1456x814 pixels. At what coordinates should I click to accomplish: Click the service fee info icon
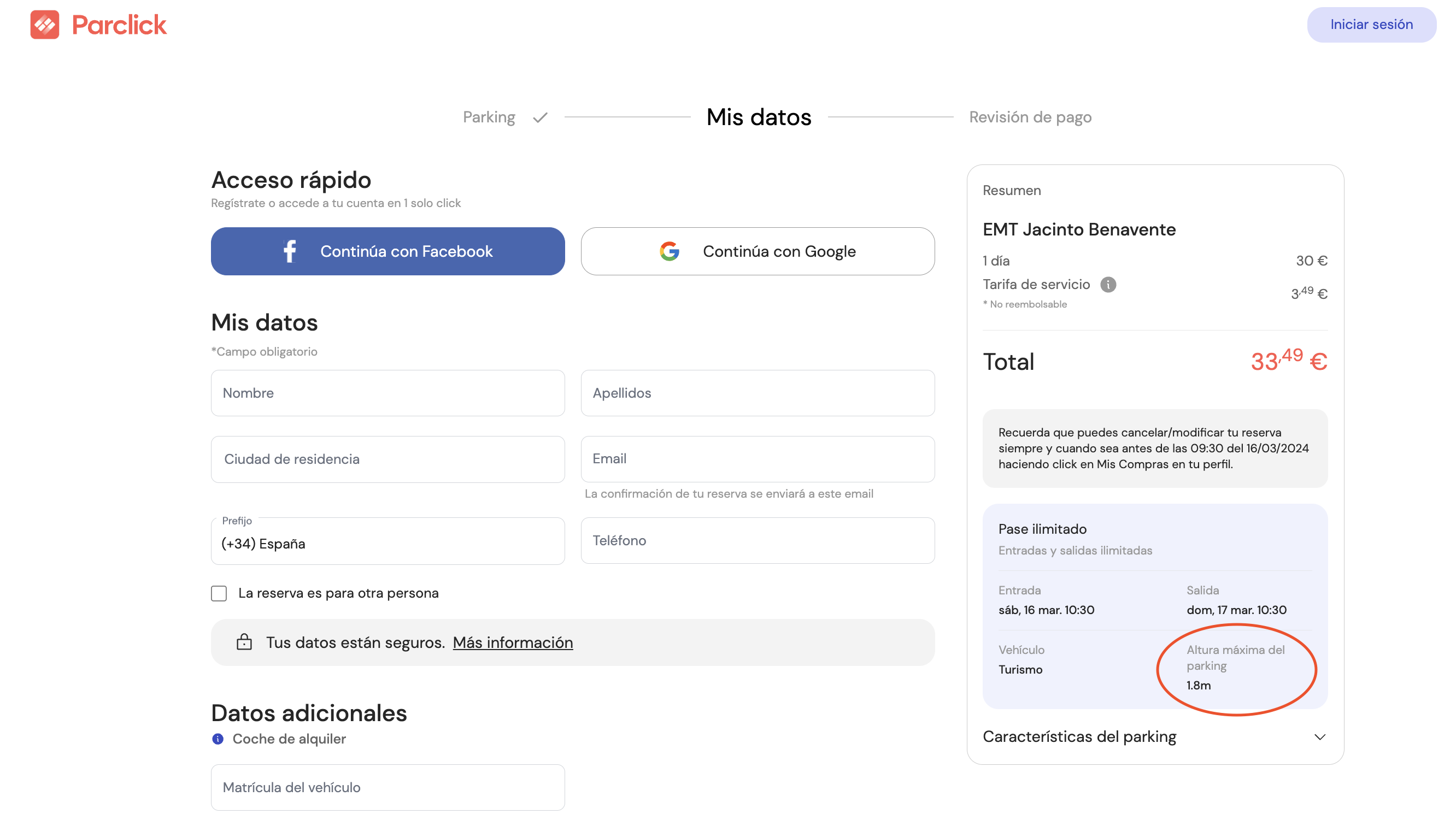pyautogui.click(x=1108, y=284)
